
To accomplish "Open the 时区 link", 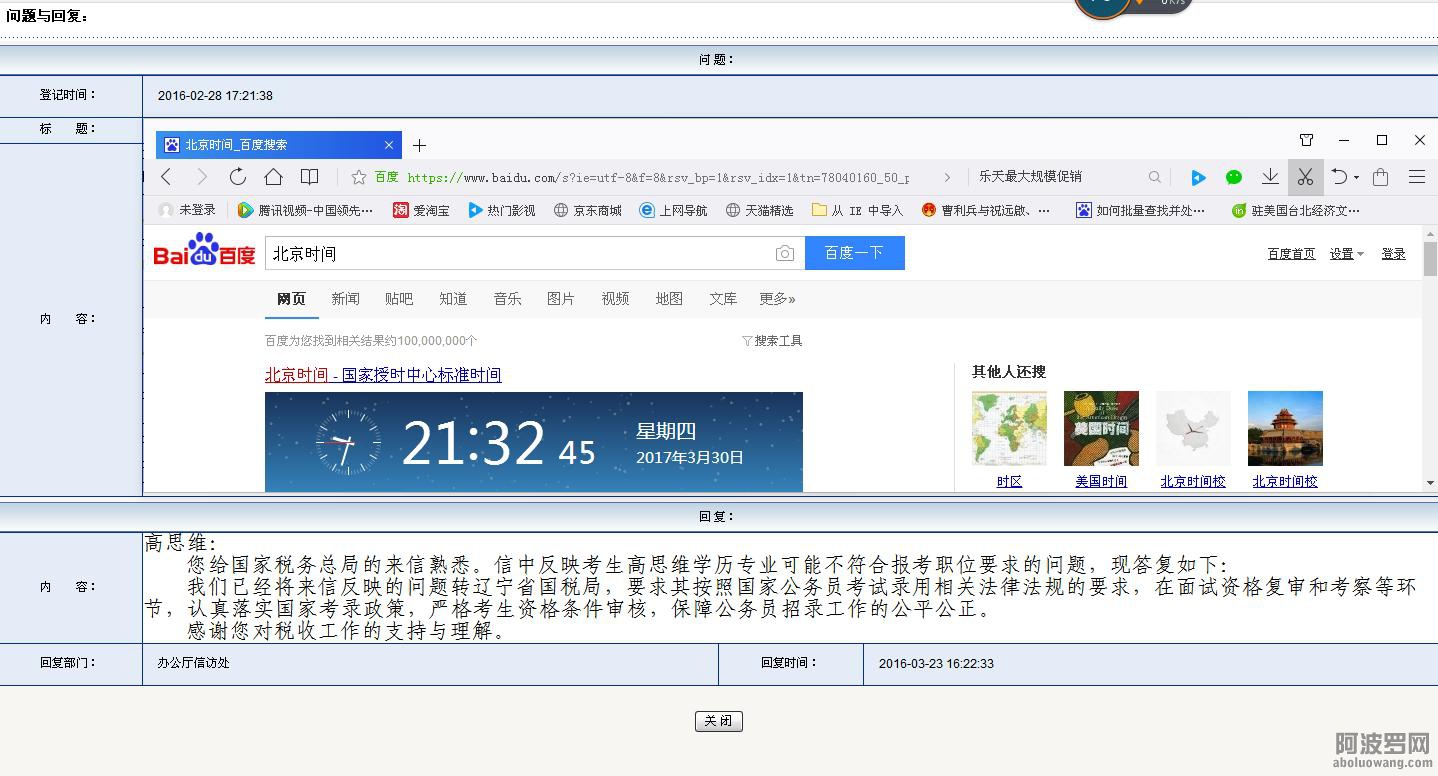I will (x=1009, y=481).
